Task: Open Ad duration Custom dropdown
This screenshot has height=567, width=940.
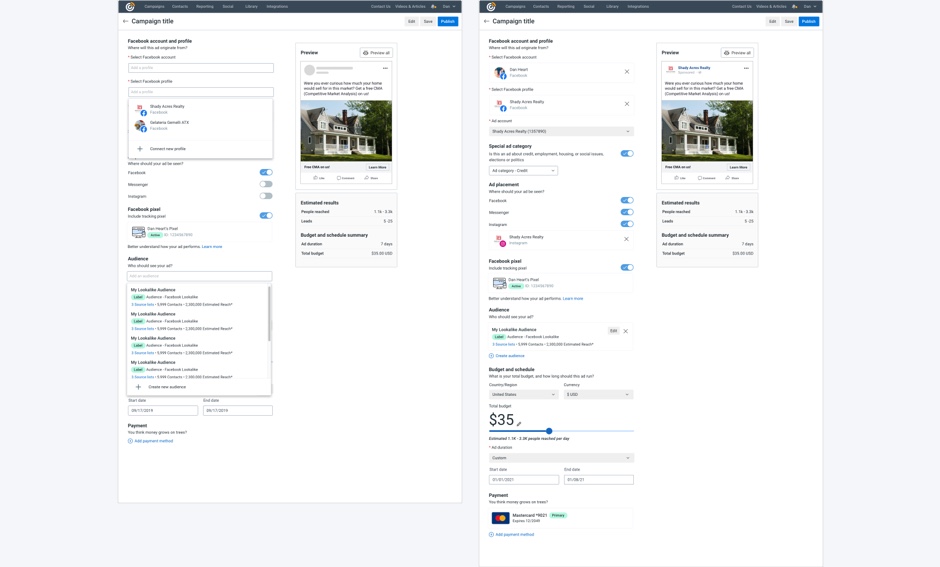Action: point(561,458)
